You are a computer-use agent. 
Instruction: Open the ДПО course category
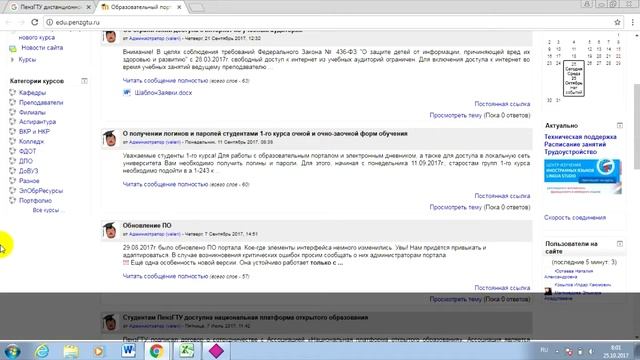point(26,161)
